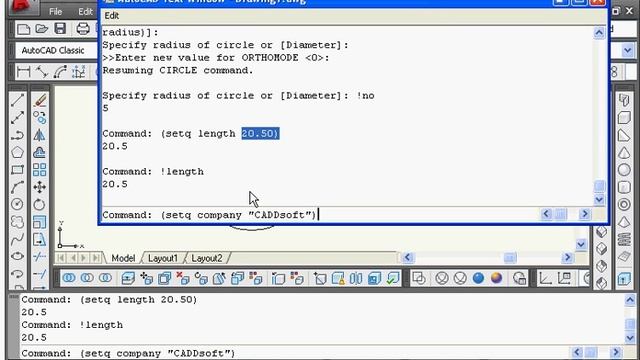Image resolution: width=640 pixels, height=360 pixels.
Task: Select the Arc Length dimension tool
Action: [60, 72]
